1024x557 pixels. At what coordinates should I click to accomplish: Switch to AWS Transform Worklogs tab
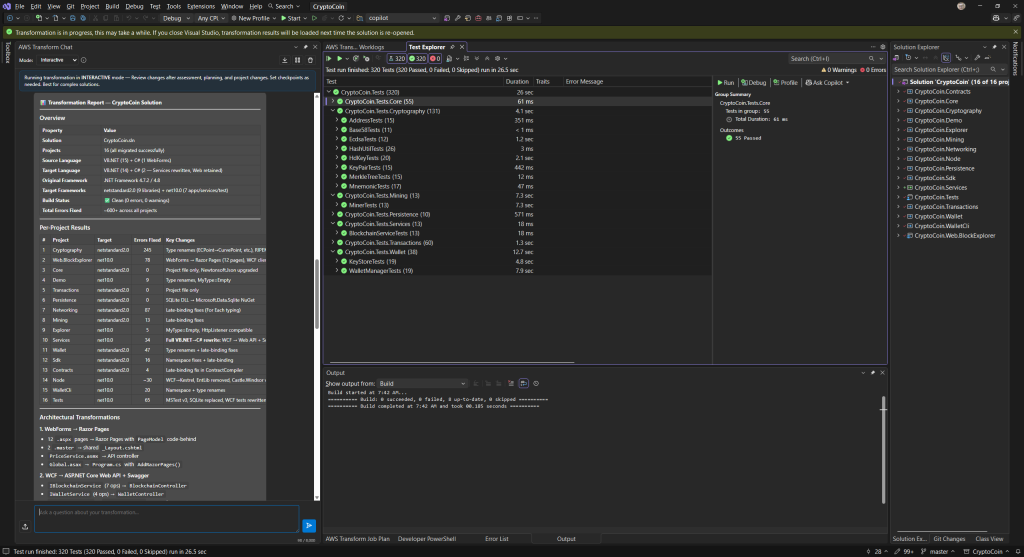pyautogui.click(x=355, y=47)
